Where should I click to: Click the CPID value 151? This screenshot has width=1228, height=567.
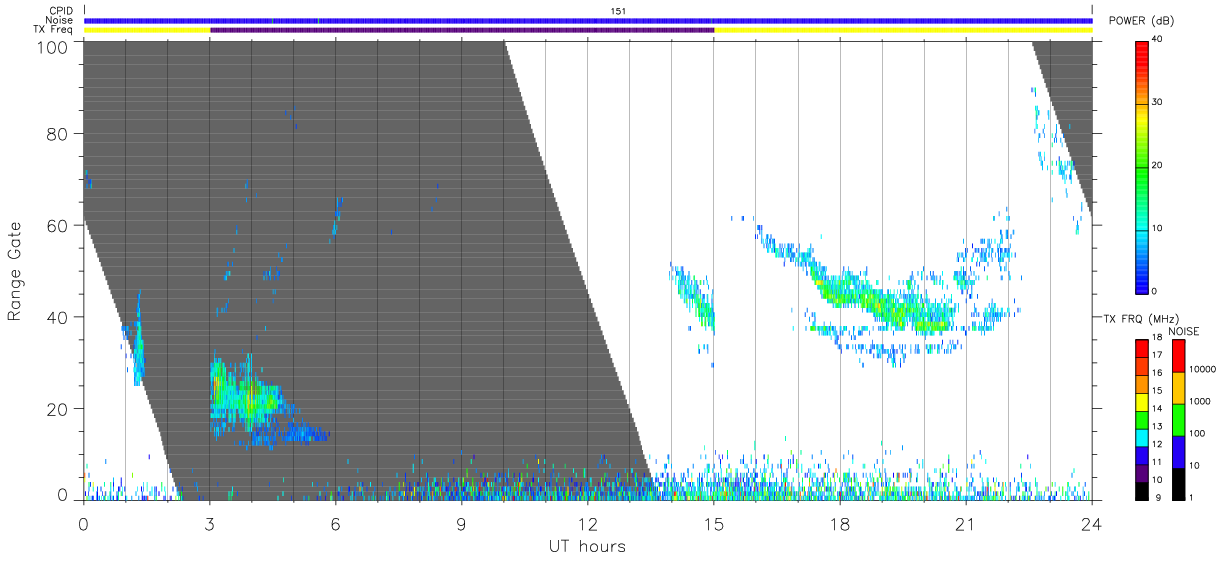coord(618,11)
